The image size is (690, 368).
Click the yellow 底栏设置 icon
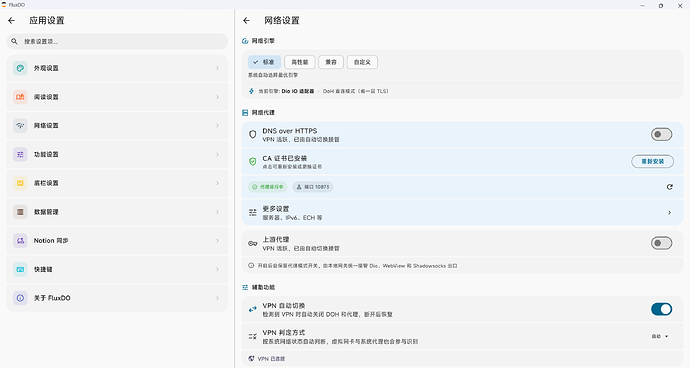pyautogui.click(x=20, y=183)
